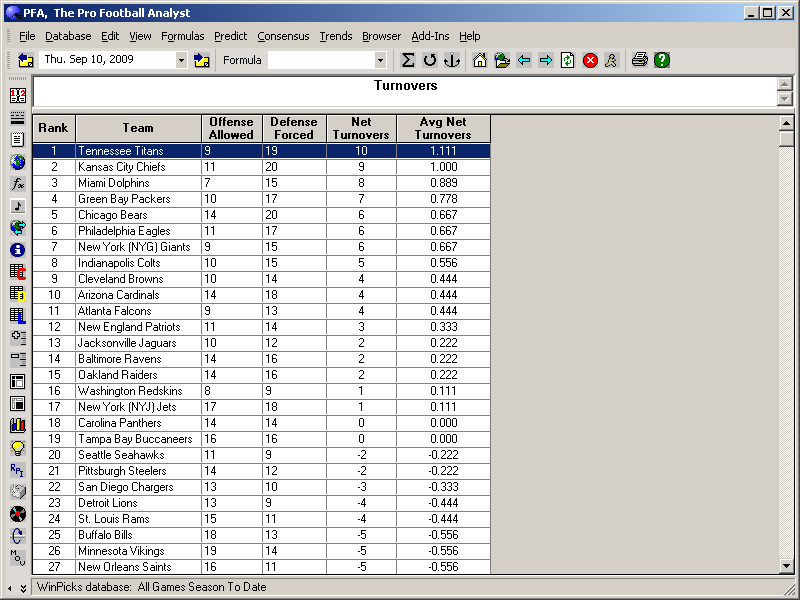Open the Database menu
Screen dimensions: 800x600
pos(68,36)
